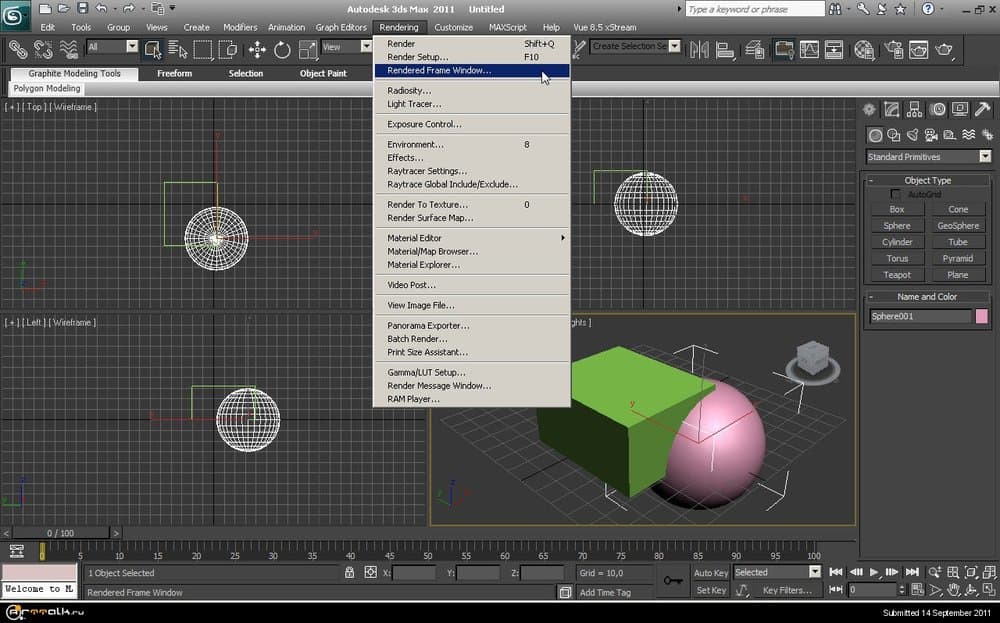1000x623 pixels.
Task: Click the Sphere001 object name field
Action: [x=920, y=316]
